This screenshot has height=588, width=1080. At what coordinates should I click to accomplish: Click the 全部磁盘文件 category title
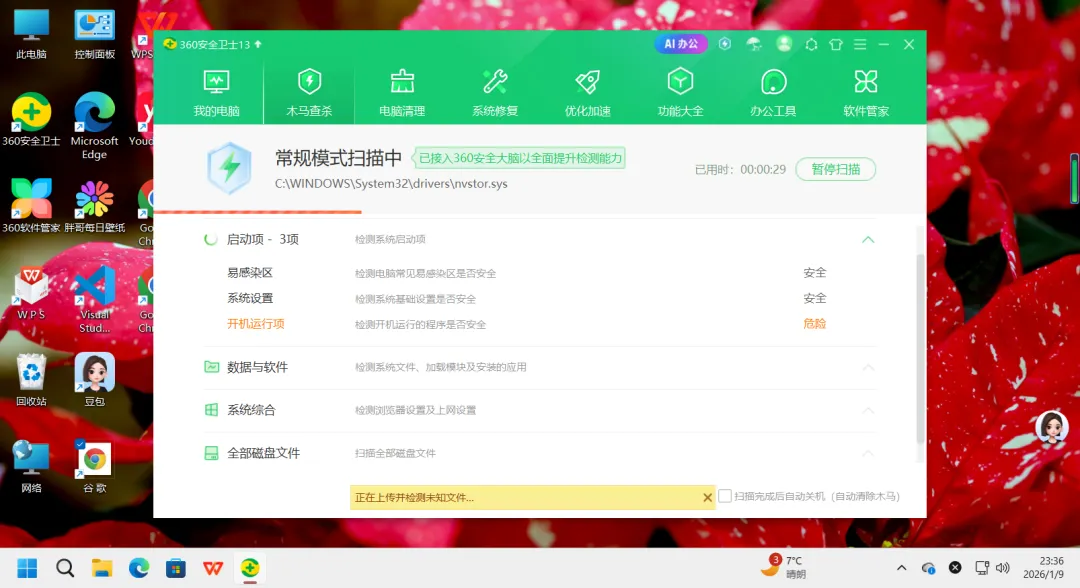click(264, 453)
